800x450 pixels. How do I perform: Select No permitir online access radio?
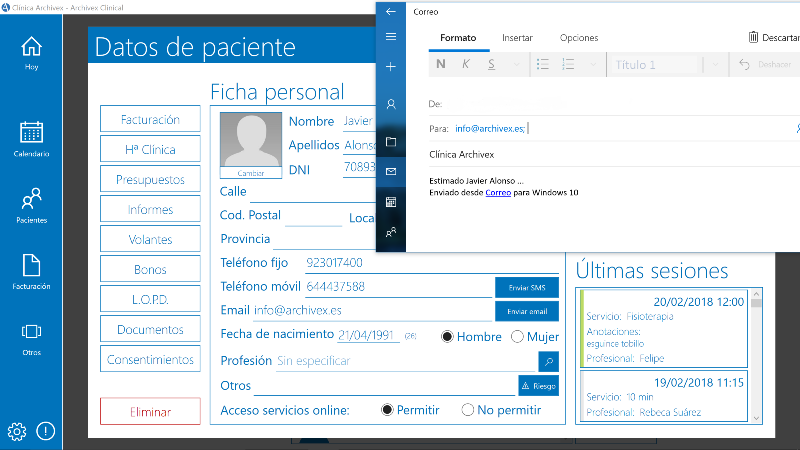click(x=467, y=410)
